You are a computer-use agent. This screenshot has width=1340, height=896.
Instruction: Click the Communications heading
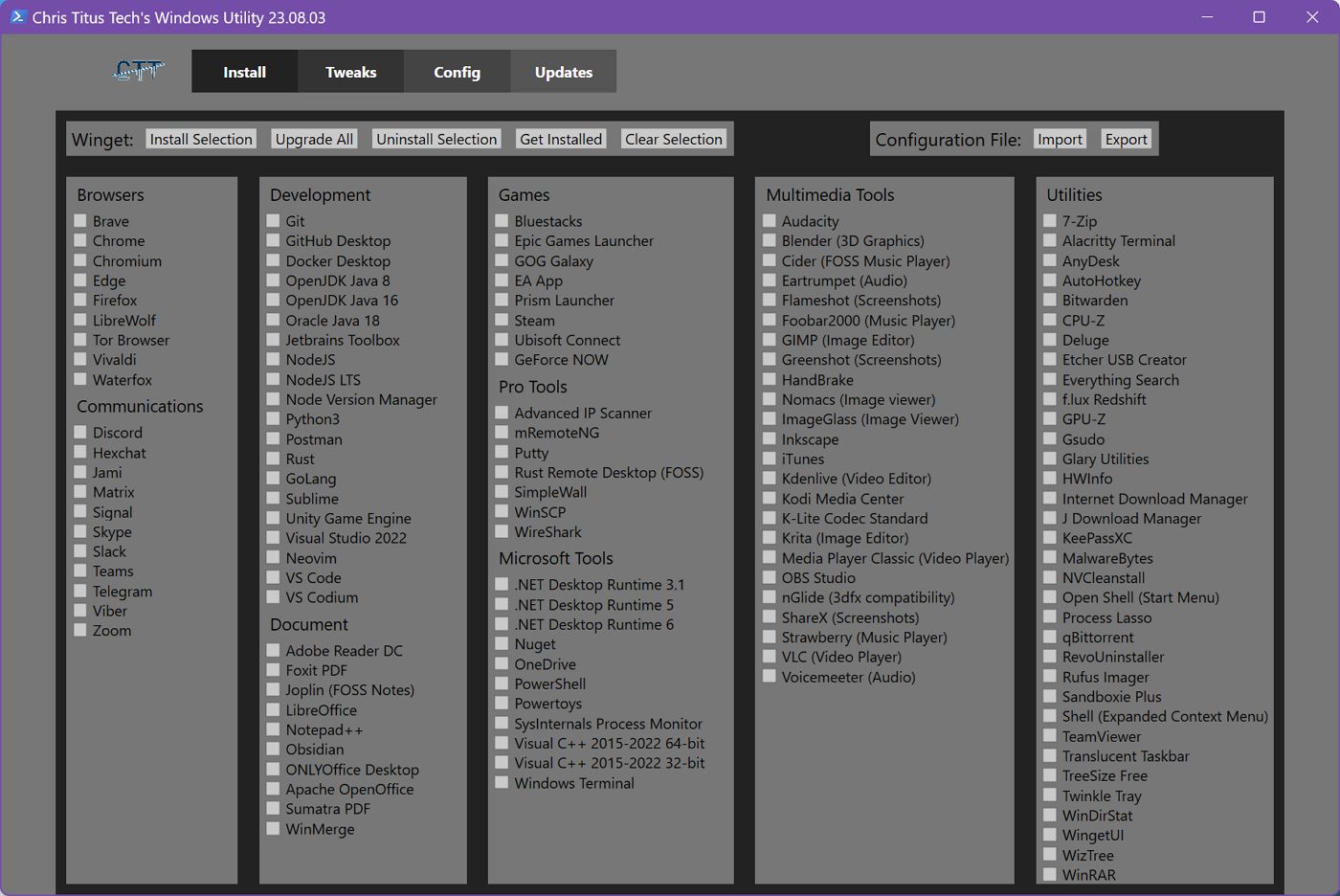(140, 406)
